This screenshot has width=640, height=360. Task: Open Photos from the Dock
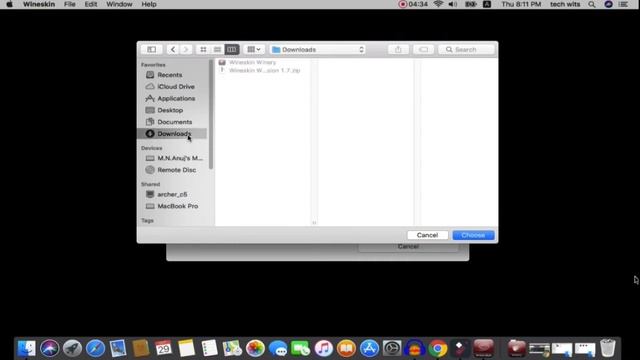click(x=255, y=349)
